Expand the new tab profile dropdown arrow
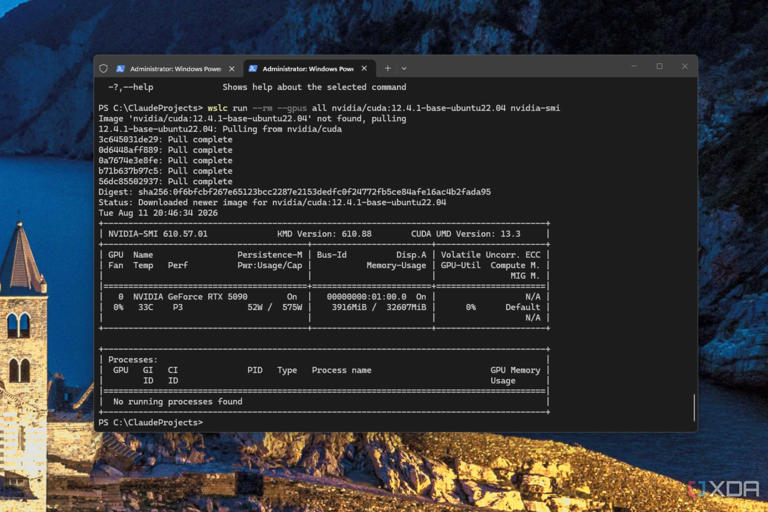 (x=404, y=69)
